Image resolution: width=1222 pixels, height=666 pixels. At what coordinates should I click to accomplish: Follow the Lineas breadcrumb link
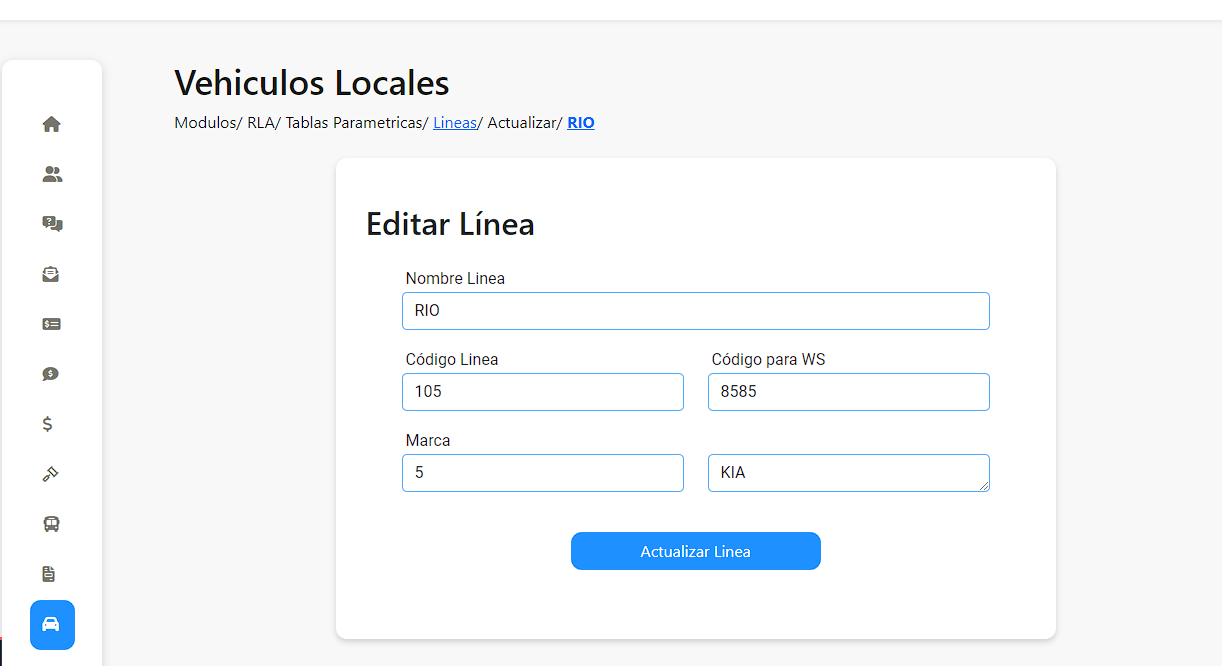tap(455, 123)
